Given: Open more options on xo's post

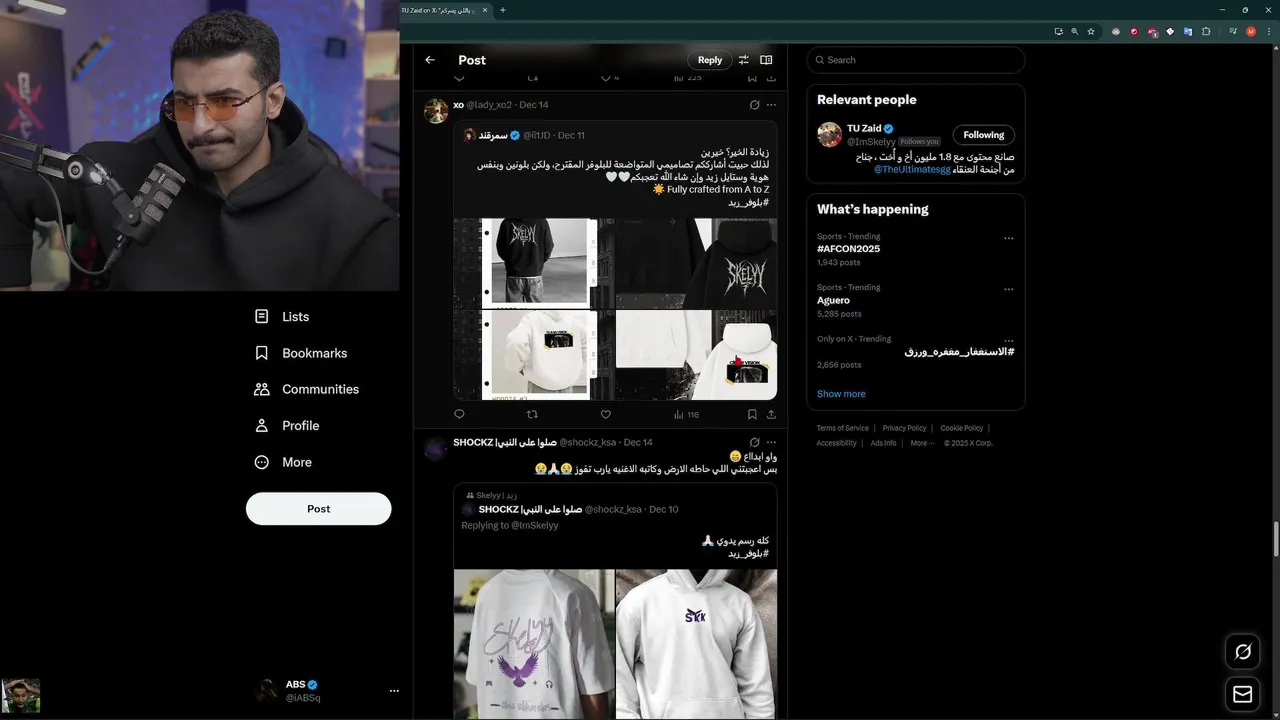Looking at the screenshot, I should pyautogui.click(x=771, y=105).
